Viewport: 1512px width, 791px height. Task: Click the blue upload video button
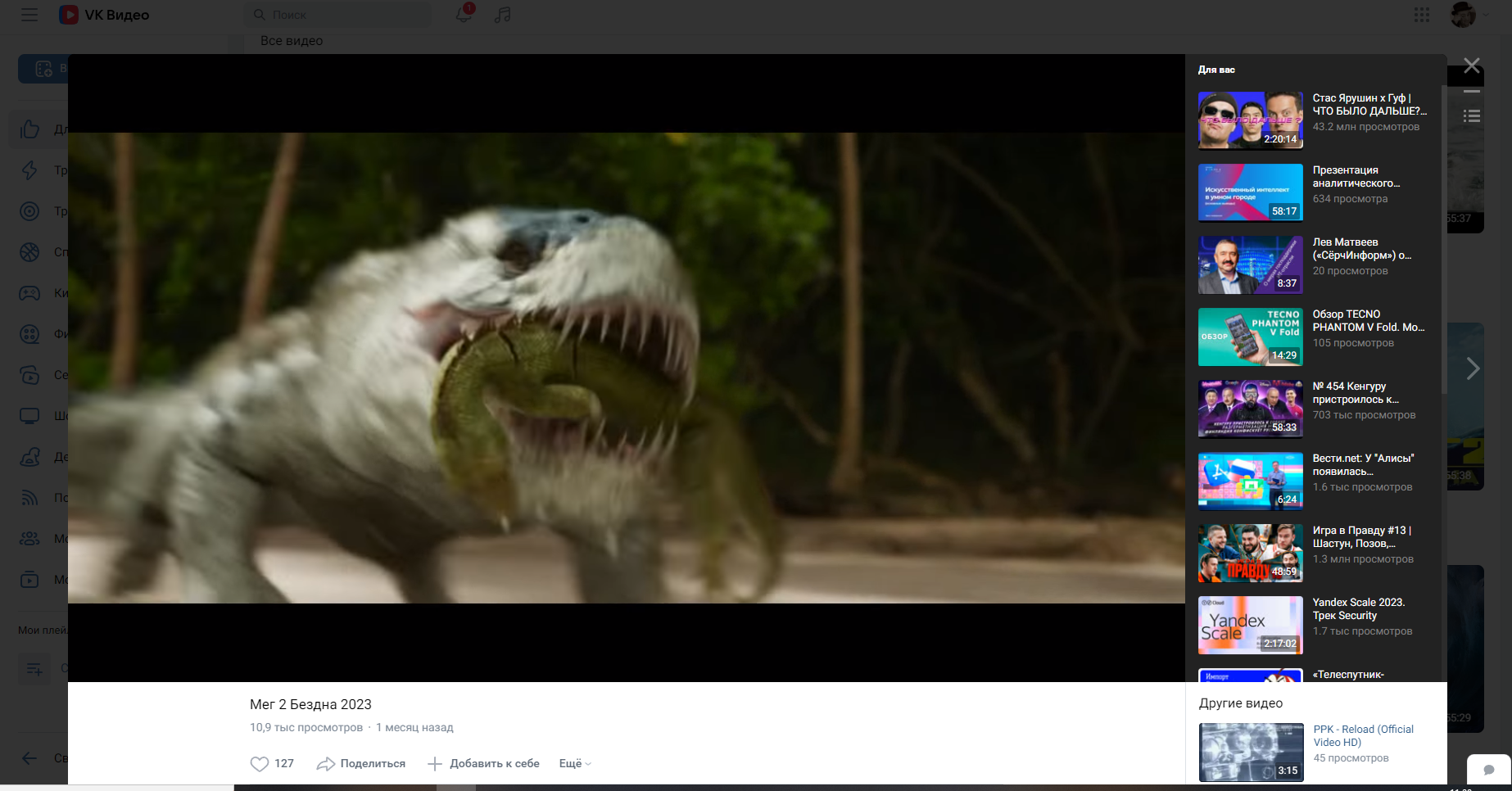tap(43, 69)
